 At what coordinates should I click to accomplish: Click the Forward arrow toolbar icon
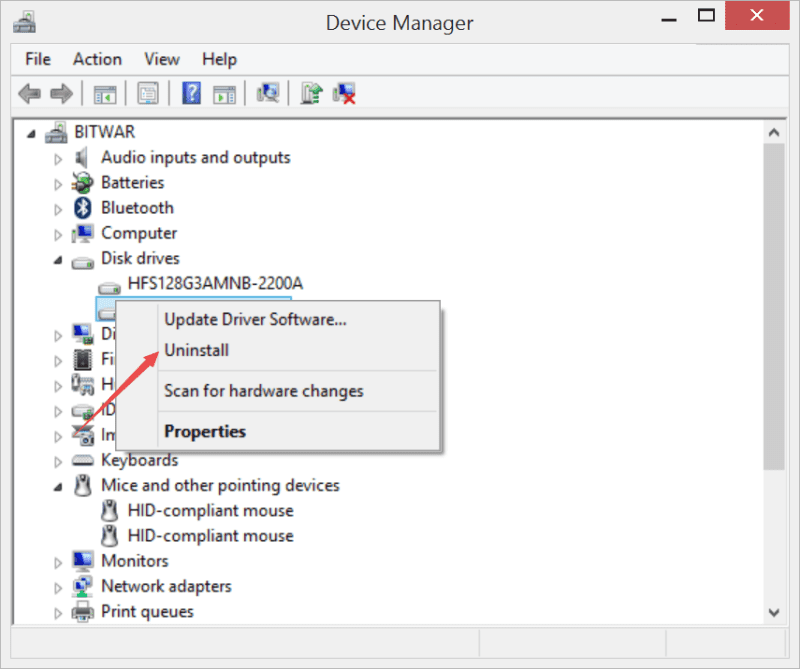click(x=62, y=94)
